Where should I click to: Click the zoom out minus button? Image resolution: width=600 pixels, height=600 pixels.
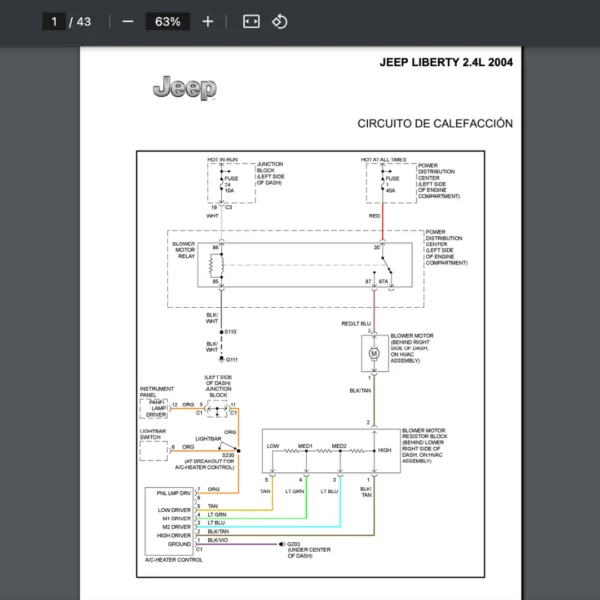[127, 21]
